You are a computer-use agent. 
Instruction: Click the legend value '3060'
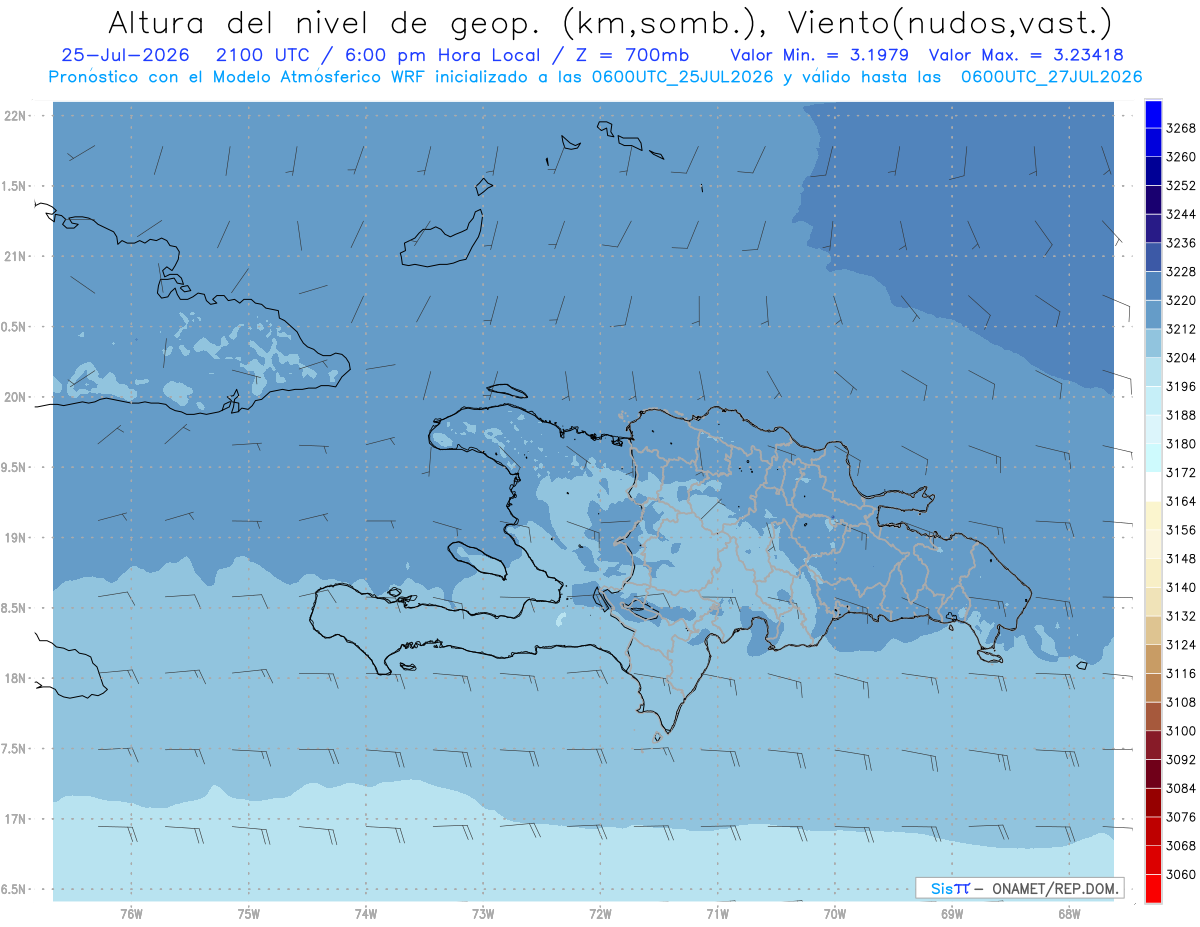tap(1181, 874)
